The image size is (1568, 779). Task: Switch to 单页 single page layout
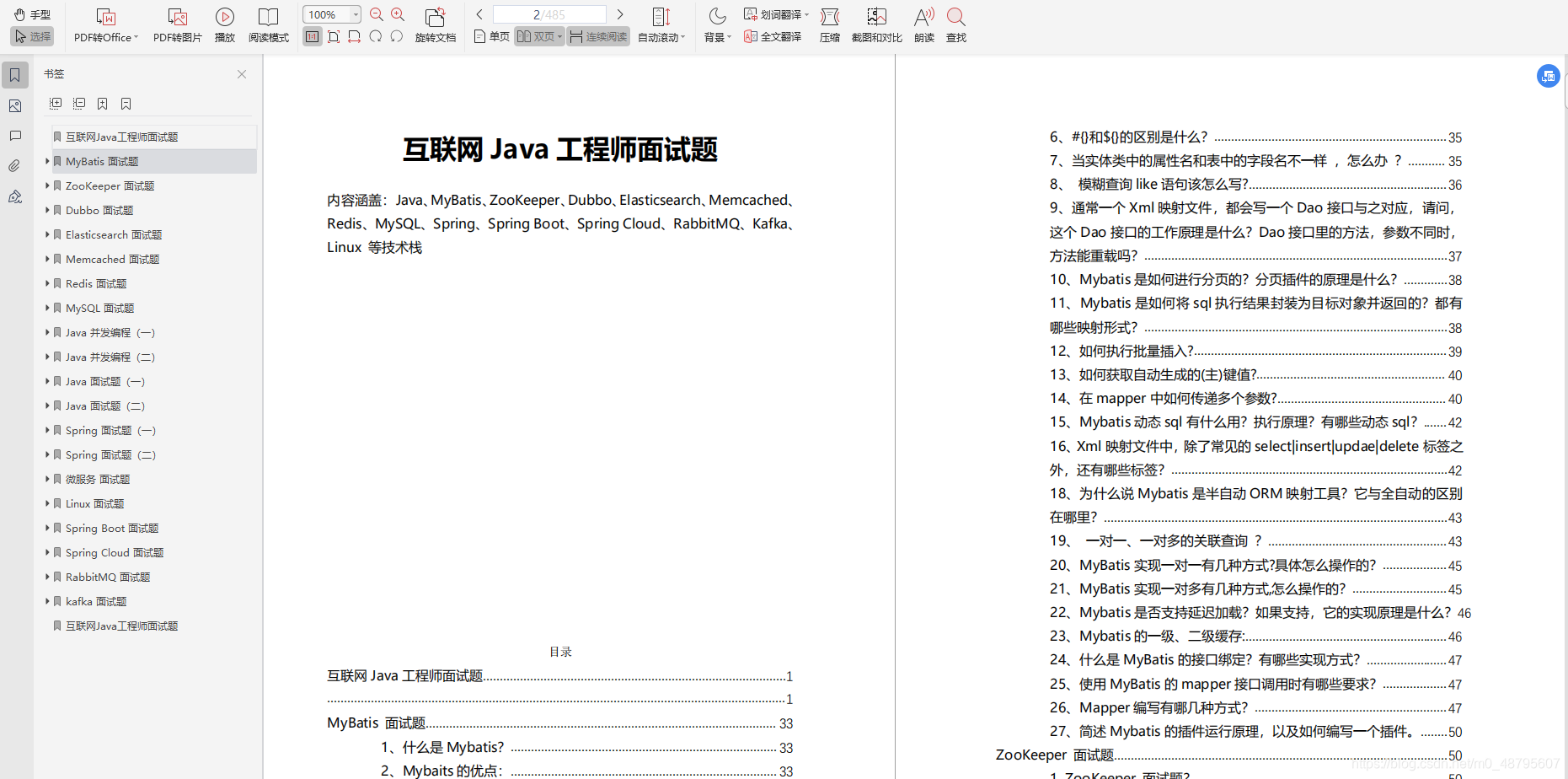click(492, 36)
